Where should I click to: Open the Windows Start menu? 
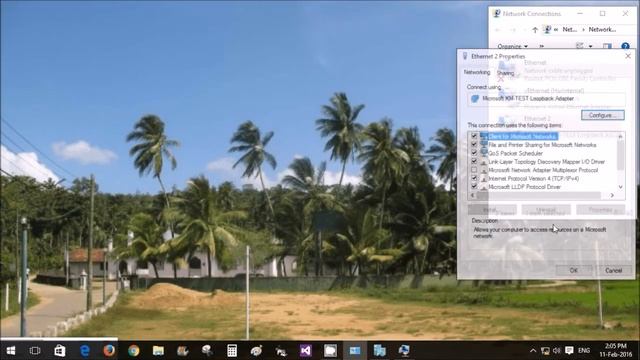tap(11, 351)
